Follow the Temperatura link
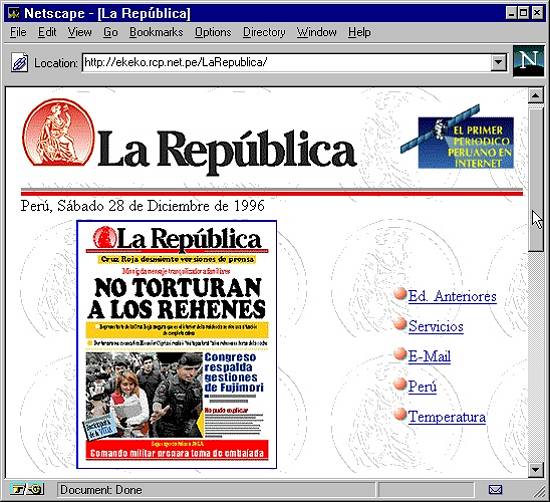The height and width of the screenshot is (502, 550). (x=447, y=417)
